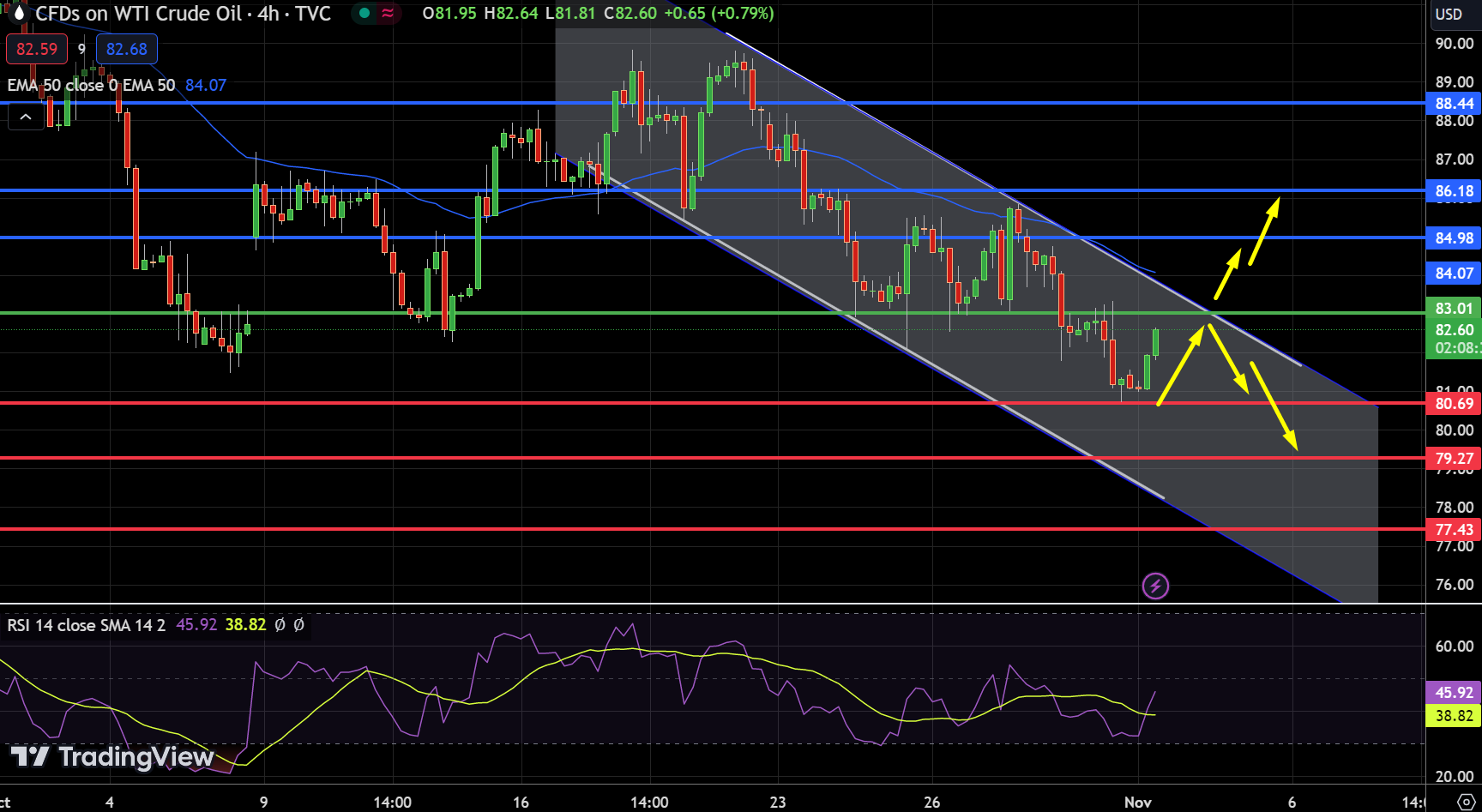Click the 76.00 price axis tick
The width and height of the screenshot is (1482, 812).
(1454, 585)
